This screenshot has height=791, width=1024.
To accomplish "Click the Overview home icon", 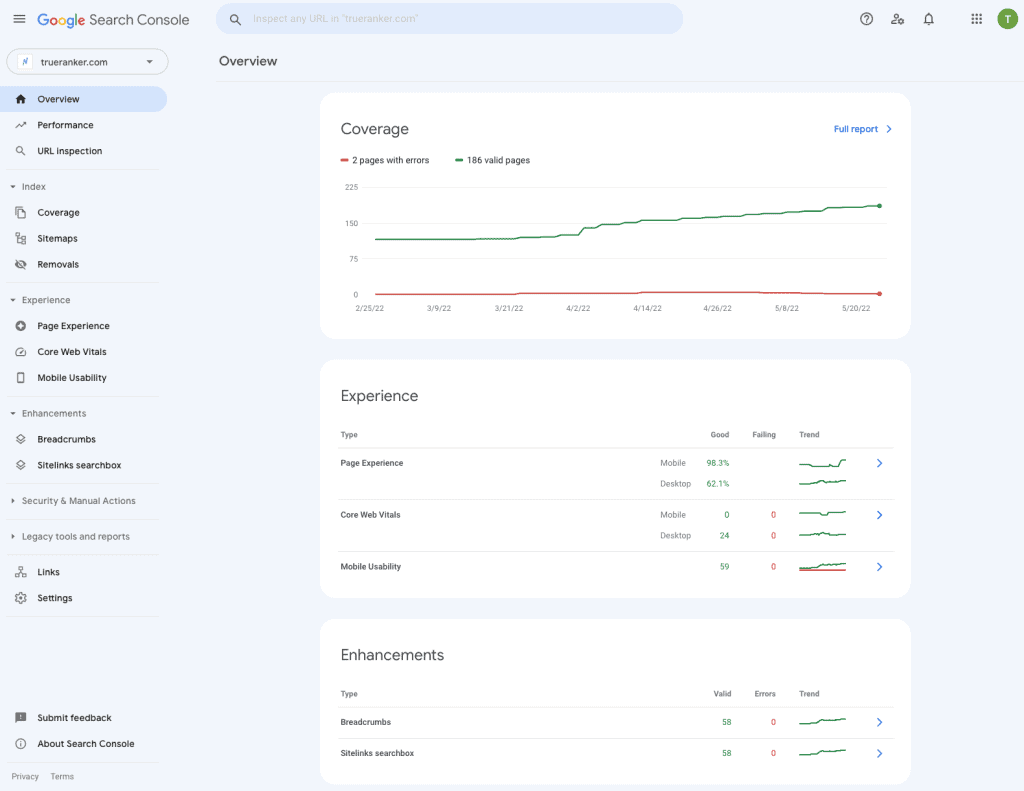I will click(21, 99).
